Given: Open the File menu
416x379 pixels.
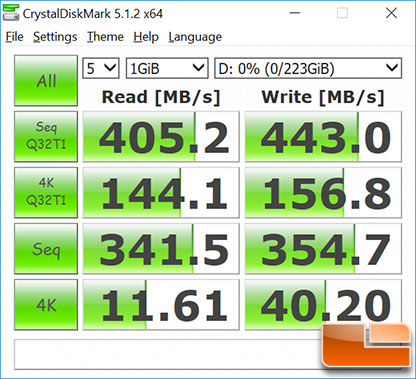Looking at the screenshot, I should (x=14, y=37).
